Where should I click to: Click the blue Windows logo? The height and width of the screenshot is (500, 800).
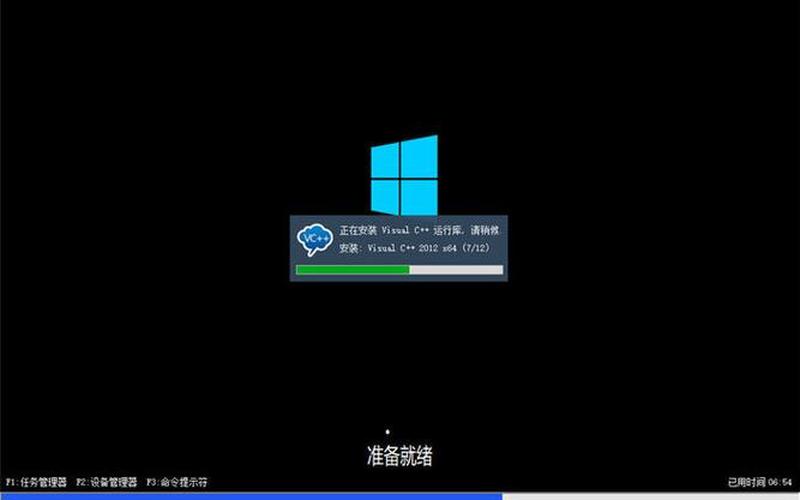404,175
